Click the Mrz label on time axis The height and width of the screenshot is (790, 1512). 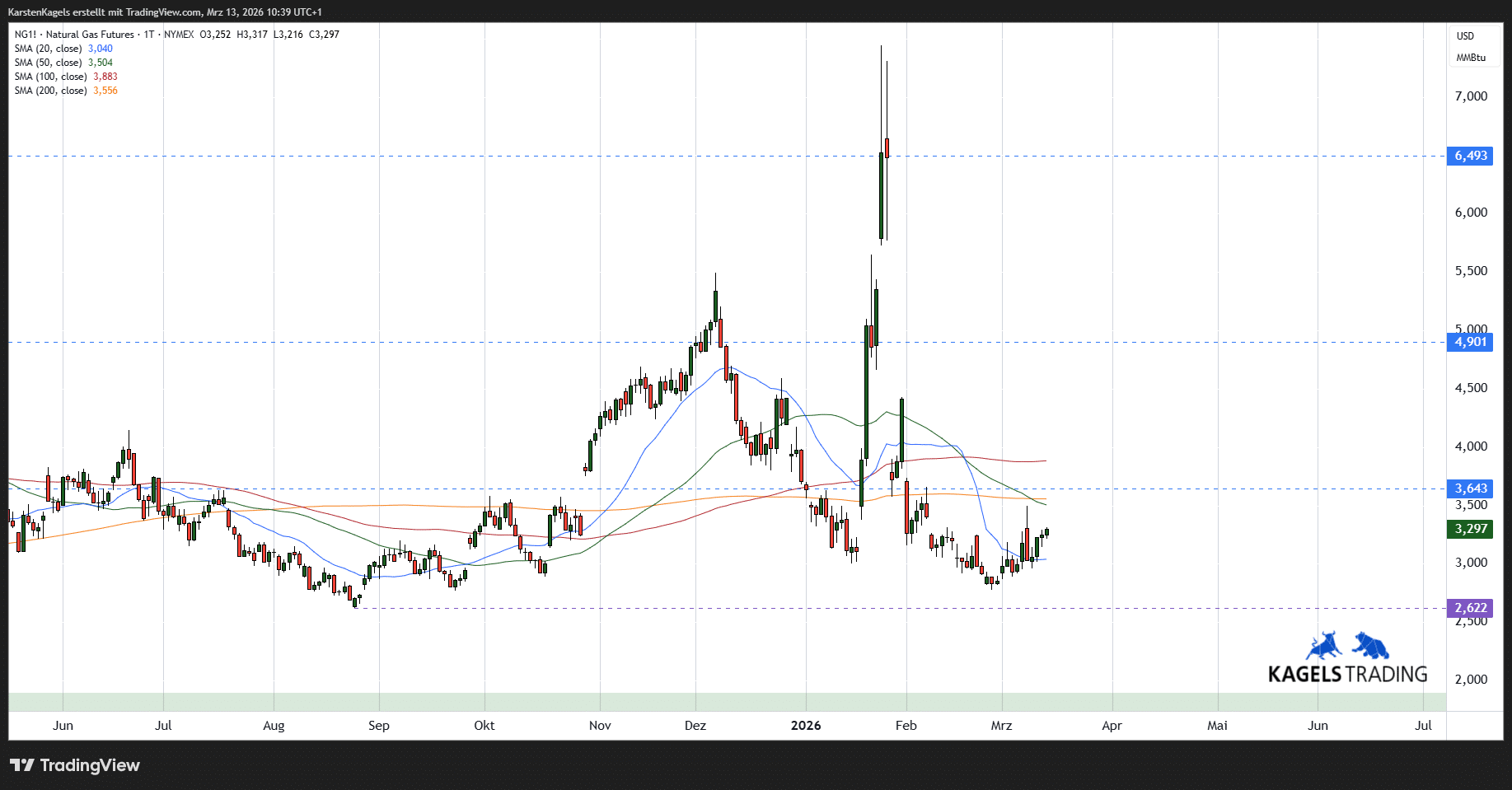coord(1001,726)
